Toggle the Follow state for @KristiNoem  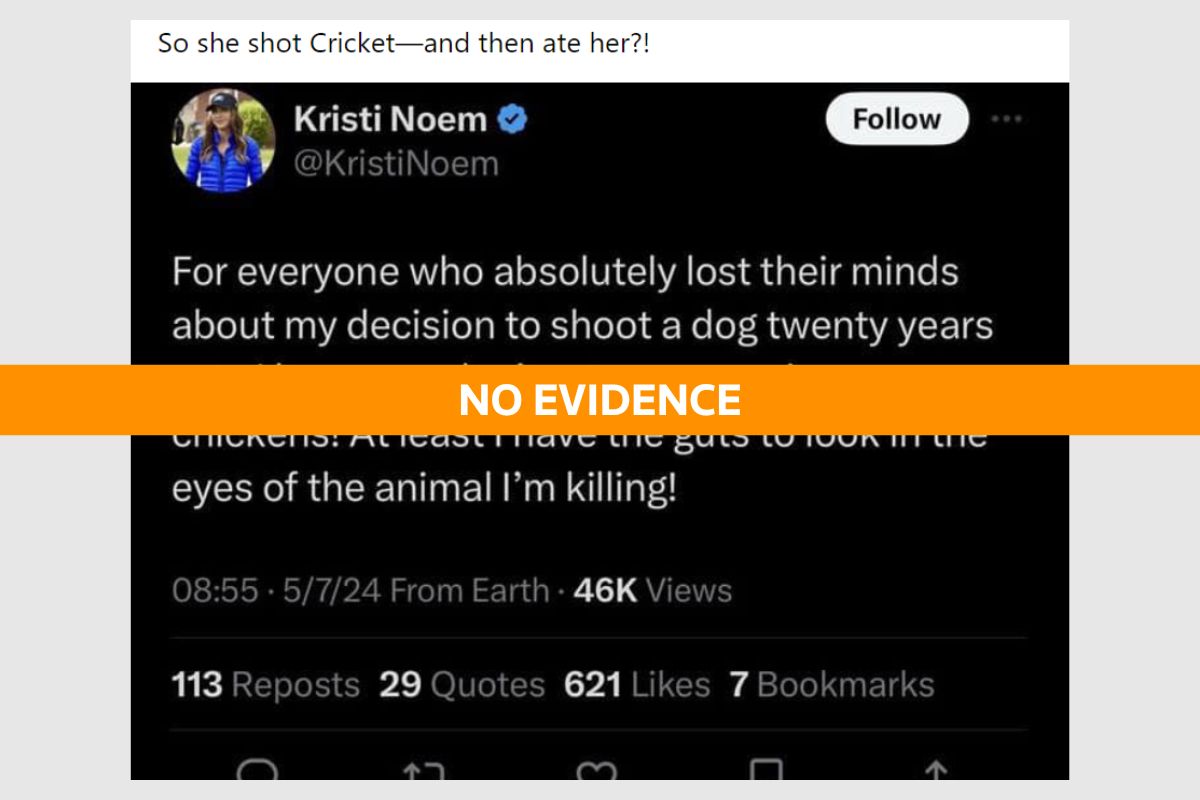tap(896, 118)
